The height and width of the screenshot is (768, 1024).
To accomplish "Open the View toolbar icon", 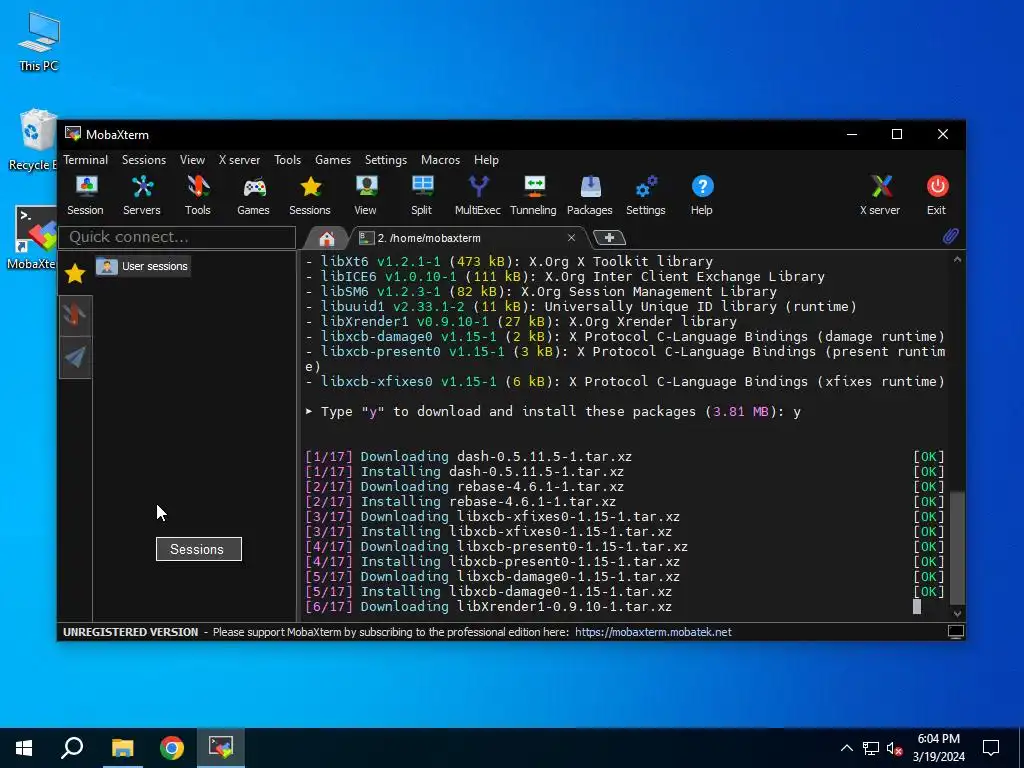I will tap(366, 195).
